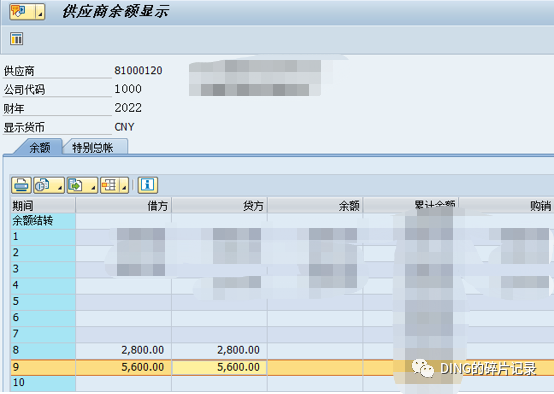Screen dimensions: 554x394
Task: Select the period 2 row header
Action: (43, 253)
